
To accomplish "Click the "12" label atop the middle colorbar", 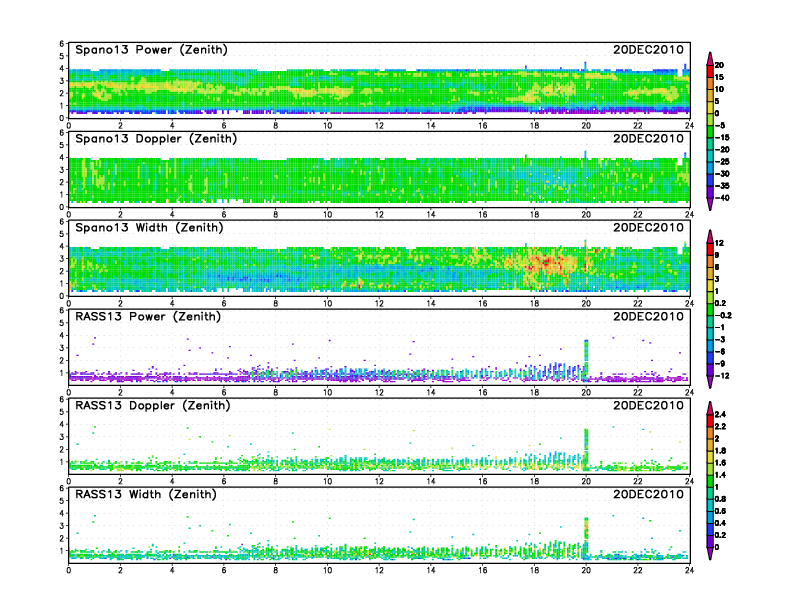I will pyautogui.click(x=719, y=243).
